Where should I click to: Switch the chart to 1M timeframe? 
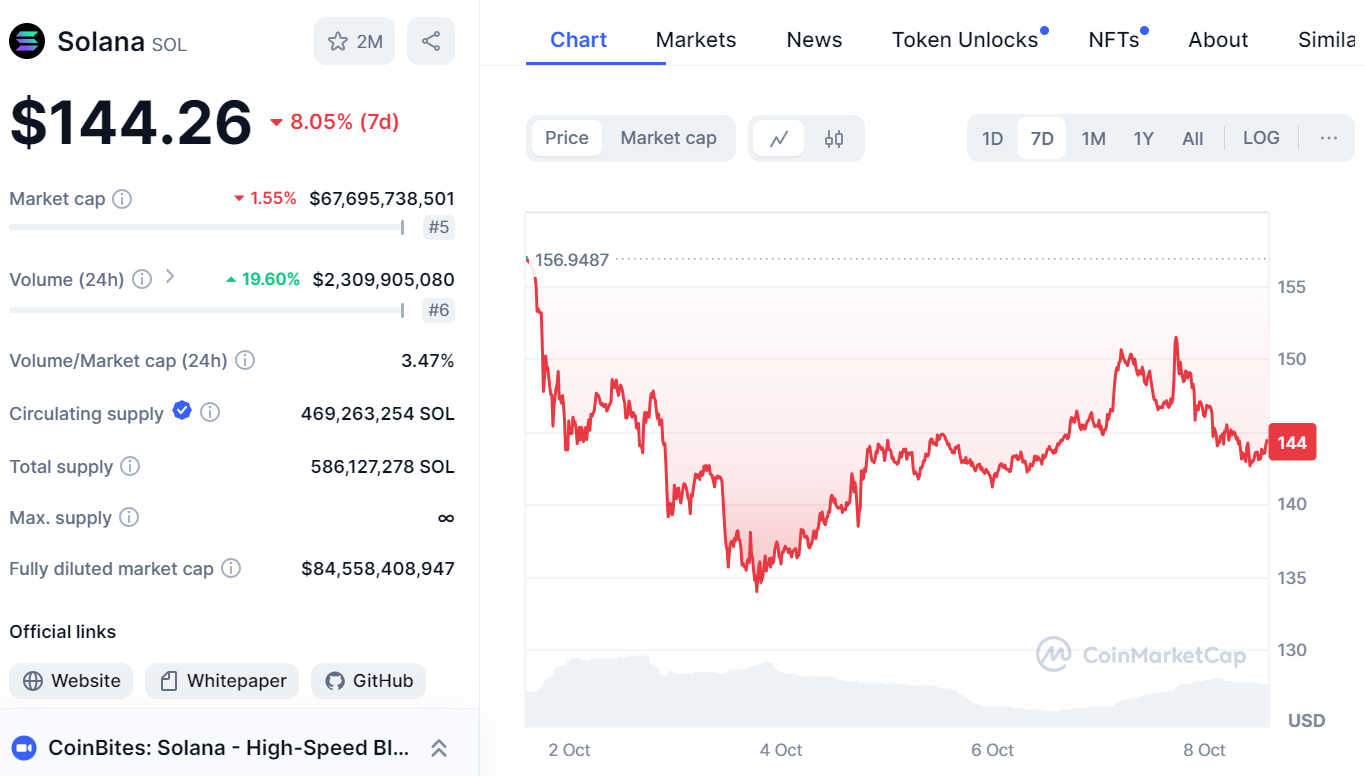[x=1093, y=138]
